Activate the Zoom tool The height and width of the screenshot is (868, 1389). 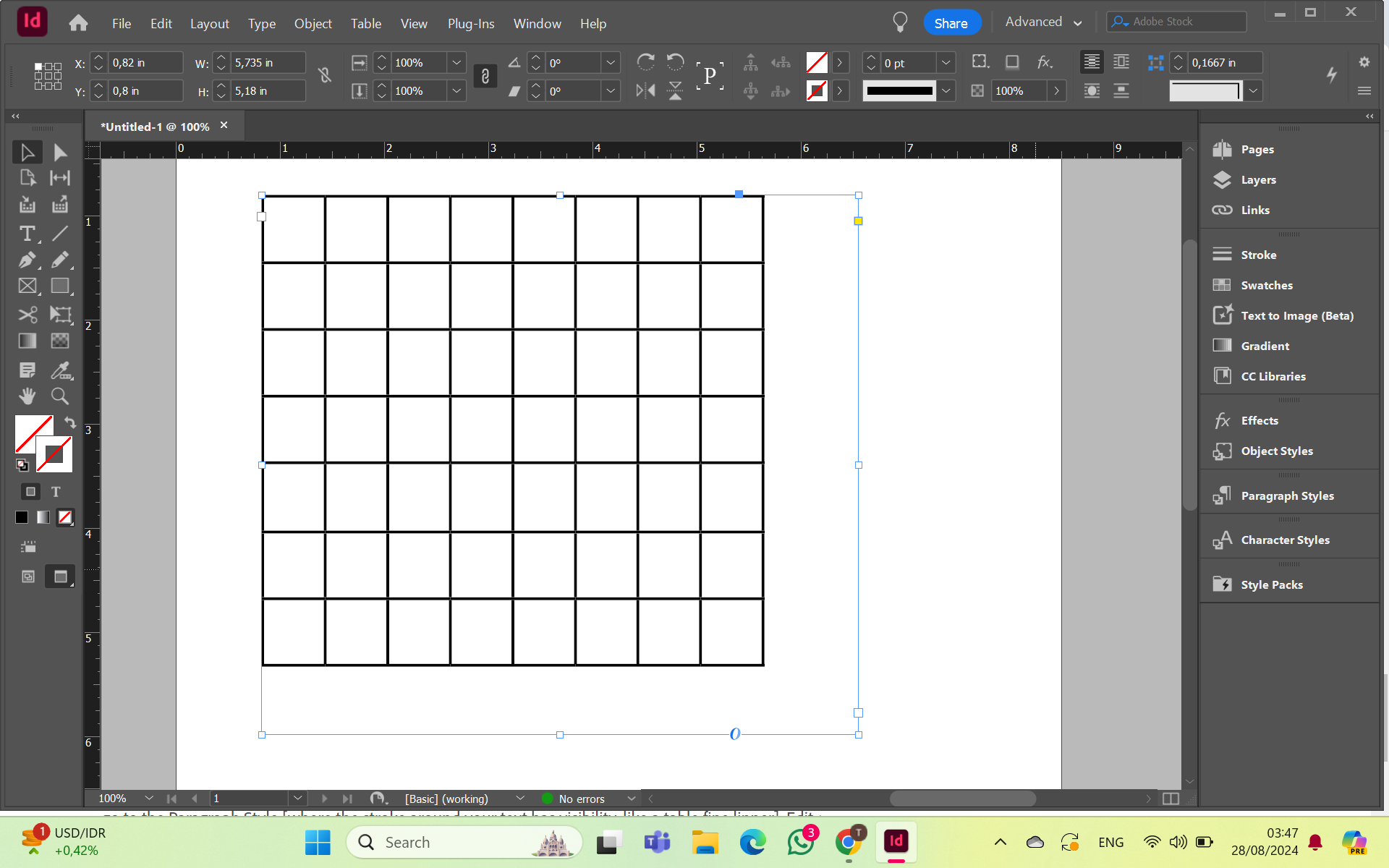tap(60, 396)
